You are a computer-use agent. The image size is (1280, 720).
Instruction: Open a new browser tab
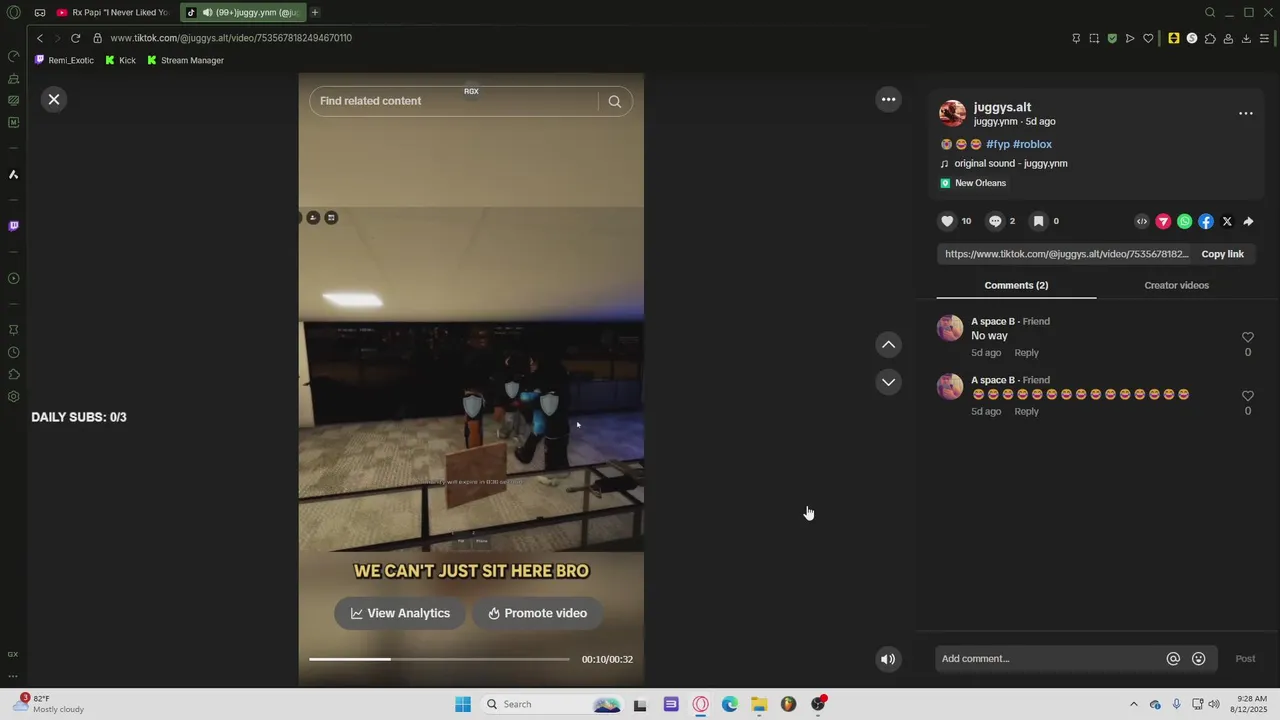click(x=315, y=12)
